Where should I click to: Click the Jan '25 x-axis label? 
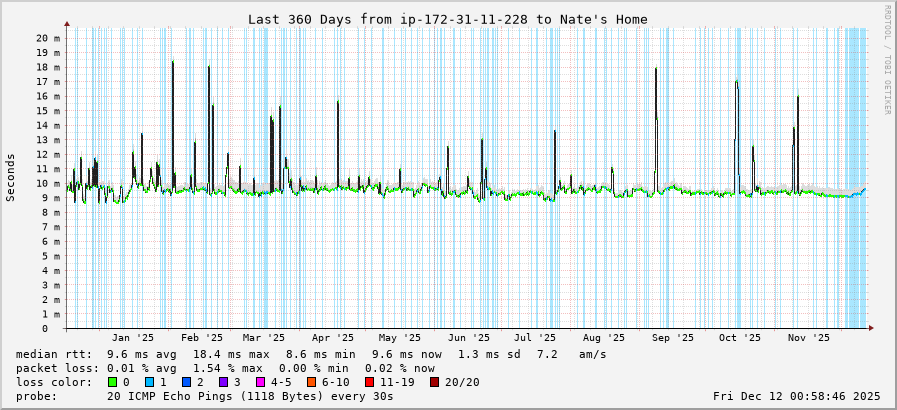click(133, 338)
